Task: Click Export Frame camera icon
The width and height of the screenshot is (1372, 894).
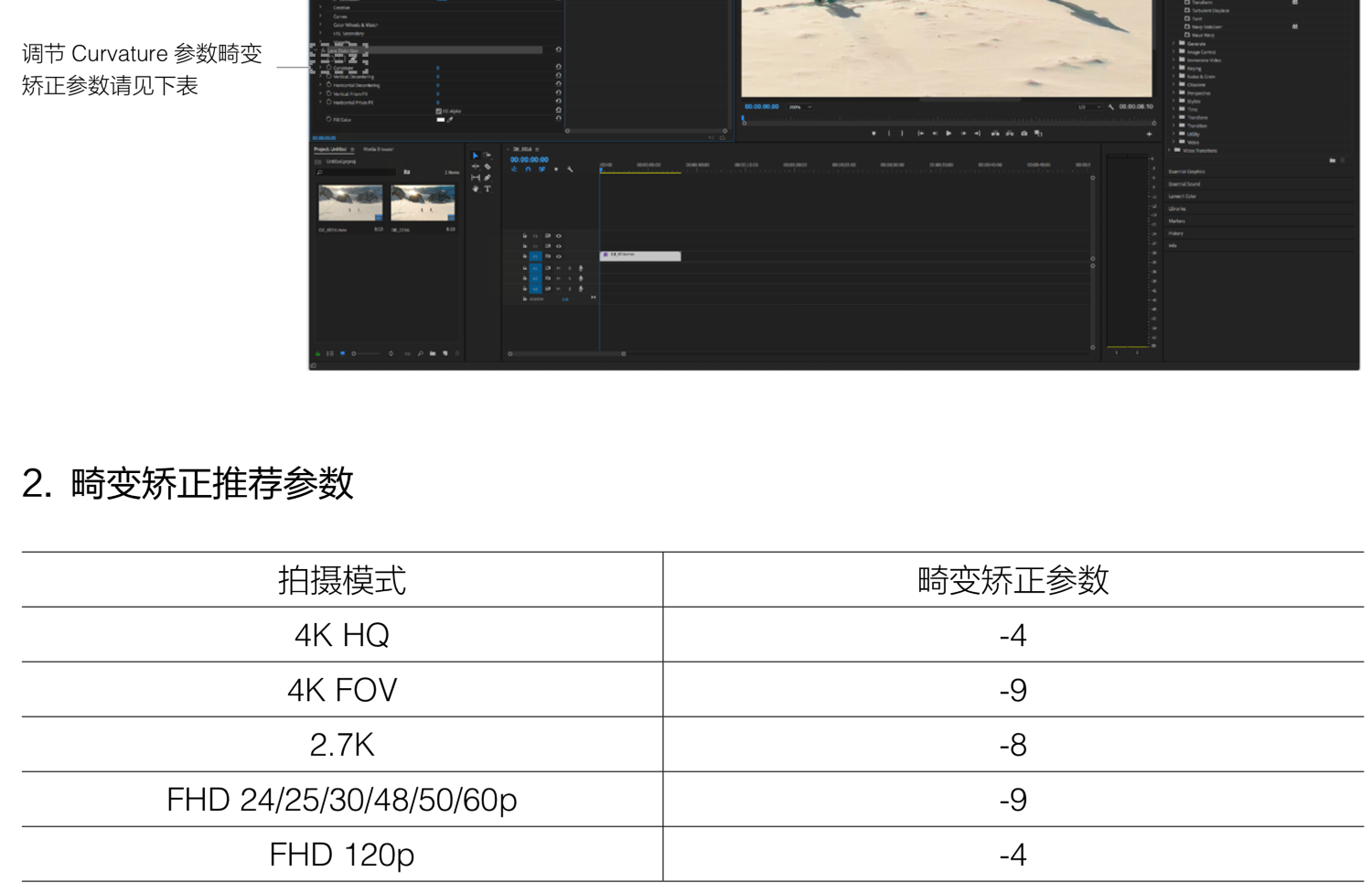Action: 1024,134
